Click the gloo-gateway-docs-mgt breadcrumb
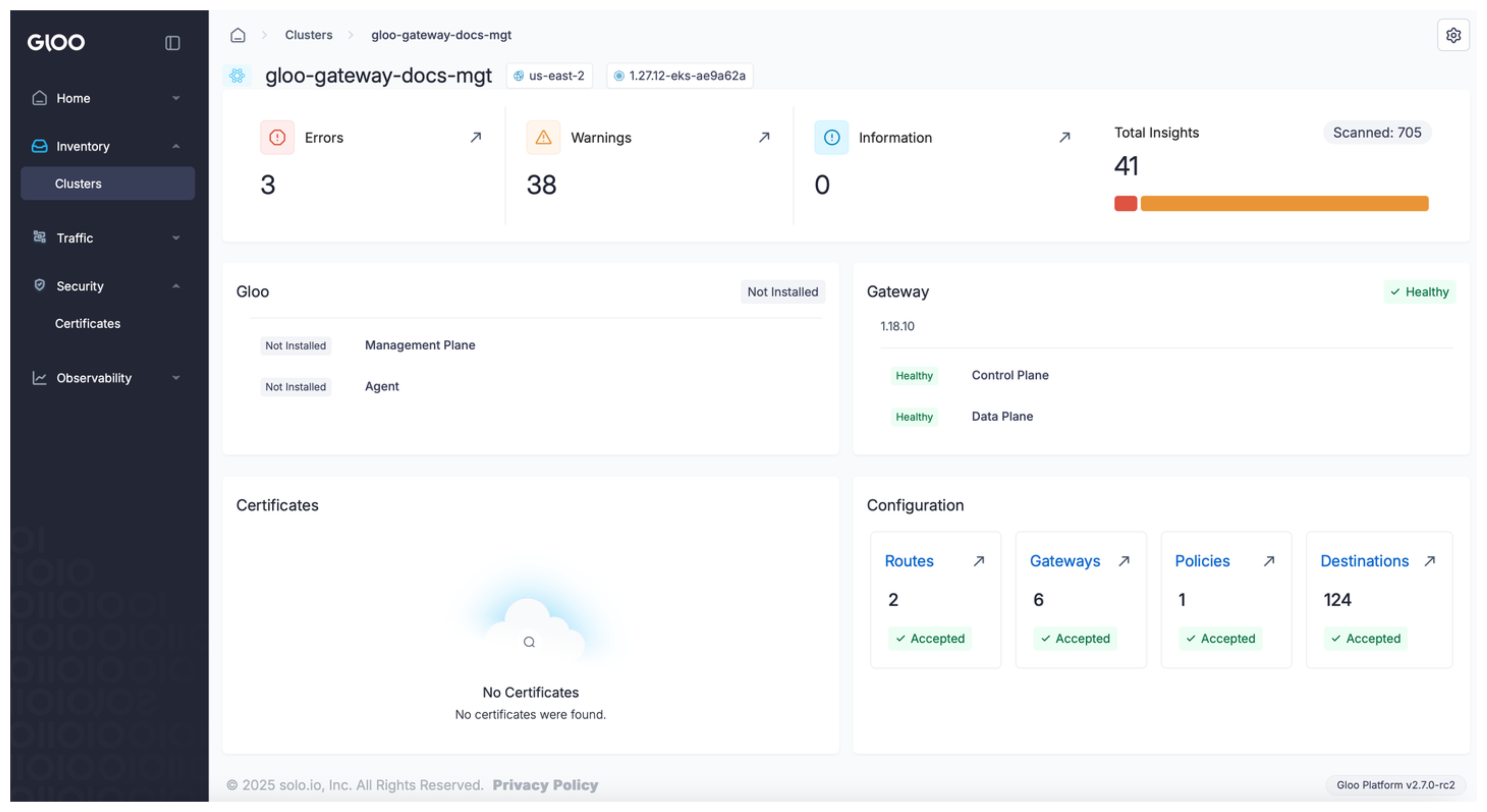This screenshot has height=812, width=1487. 441,35
